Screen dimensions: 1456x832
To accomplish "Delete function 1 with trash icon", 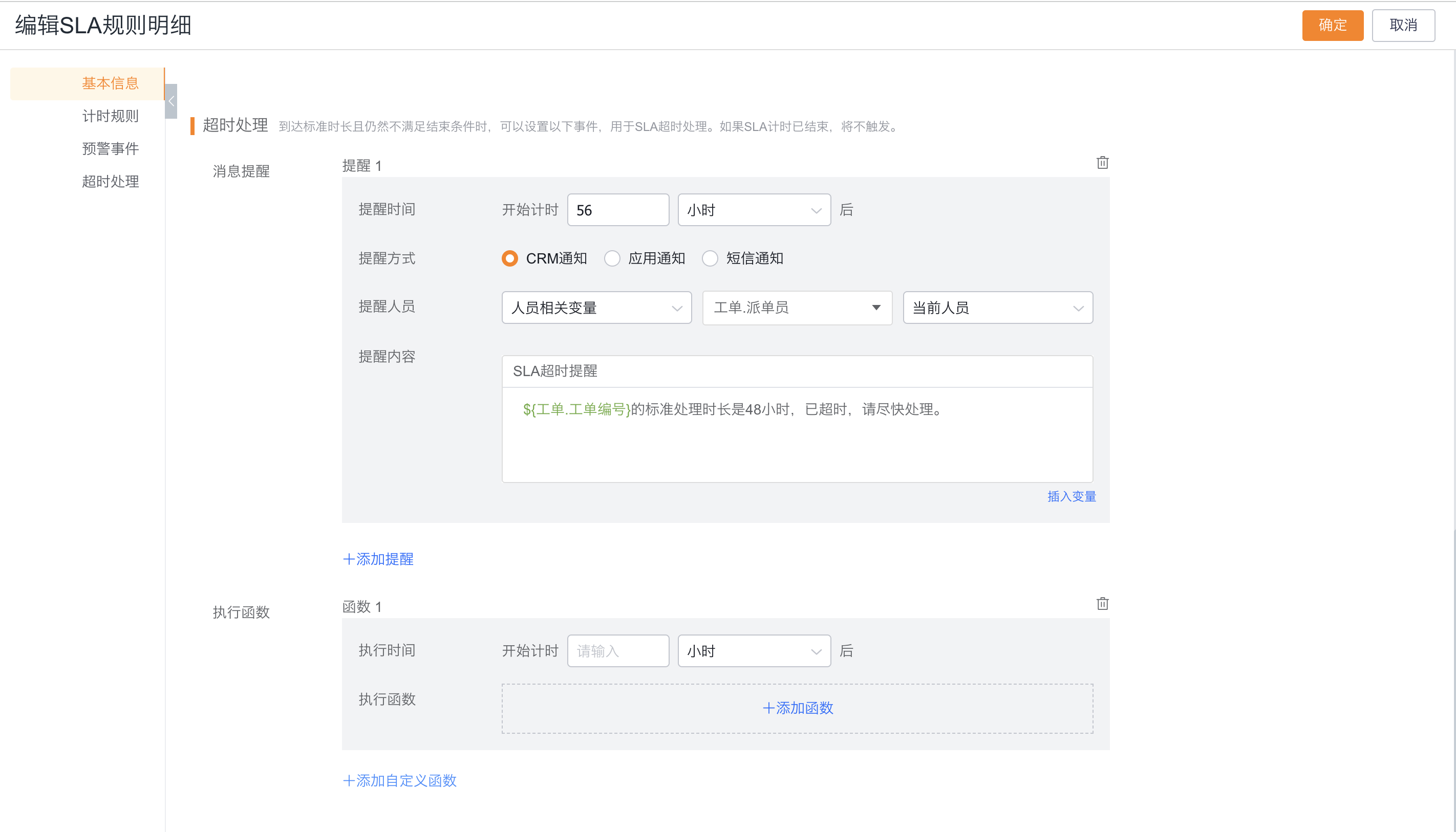I will click(x=1102, y=604).
